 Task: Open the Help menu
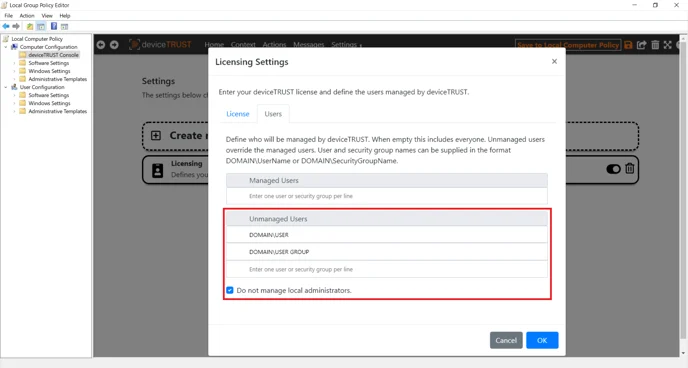[65, 15]
